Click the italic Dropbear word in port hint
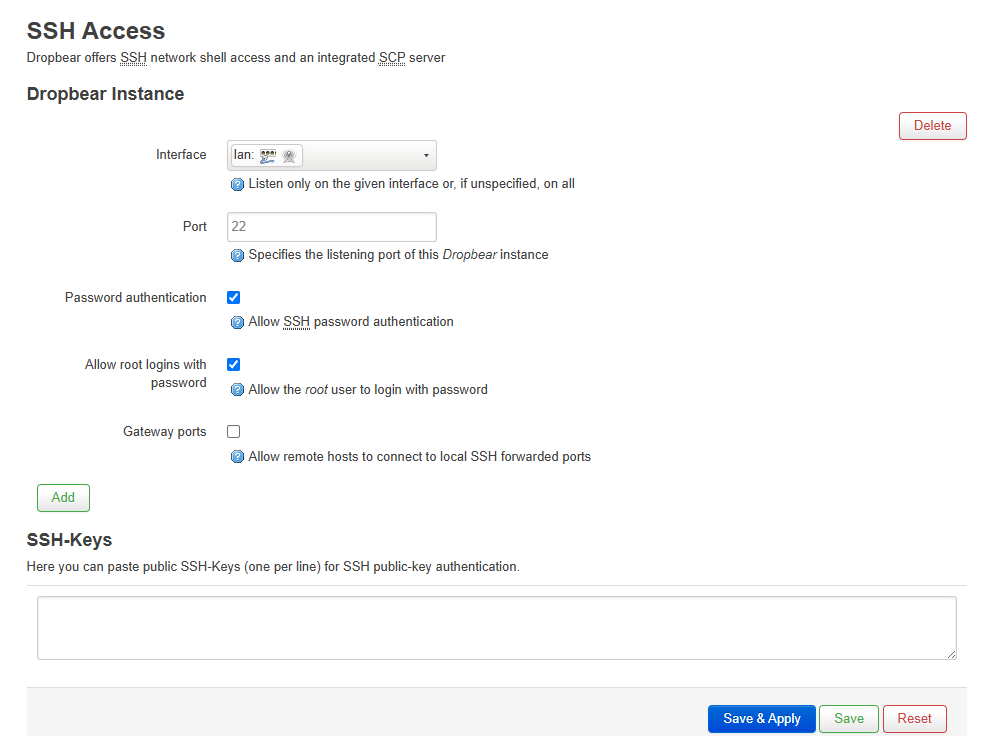983x736 pixels. (x=470, y=255)
